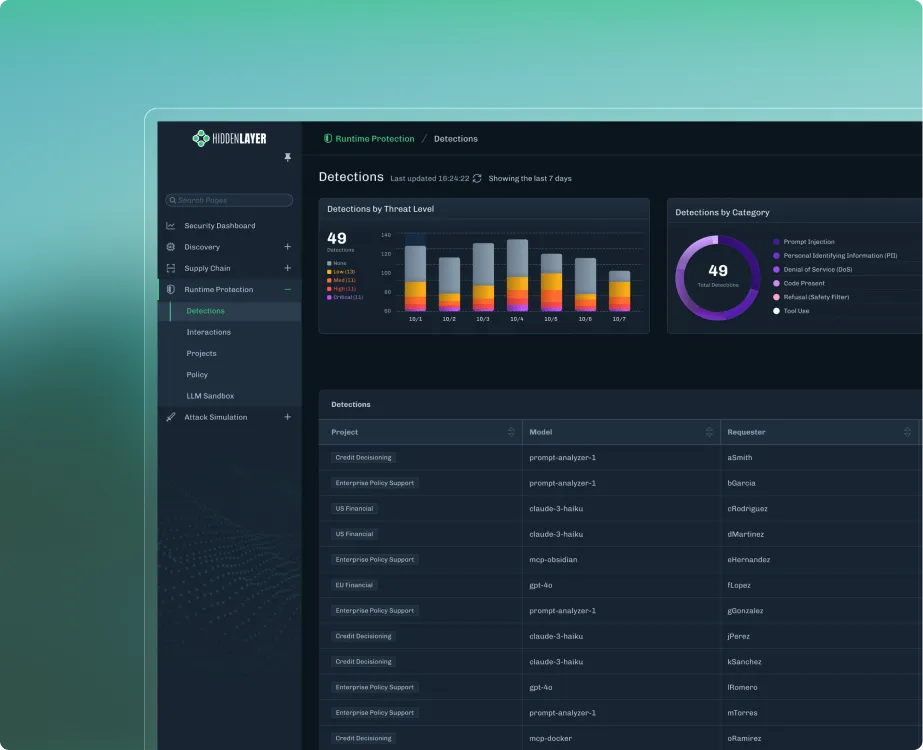Click the Search Pages input field

(x=229, y=200)
